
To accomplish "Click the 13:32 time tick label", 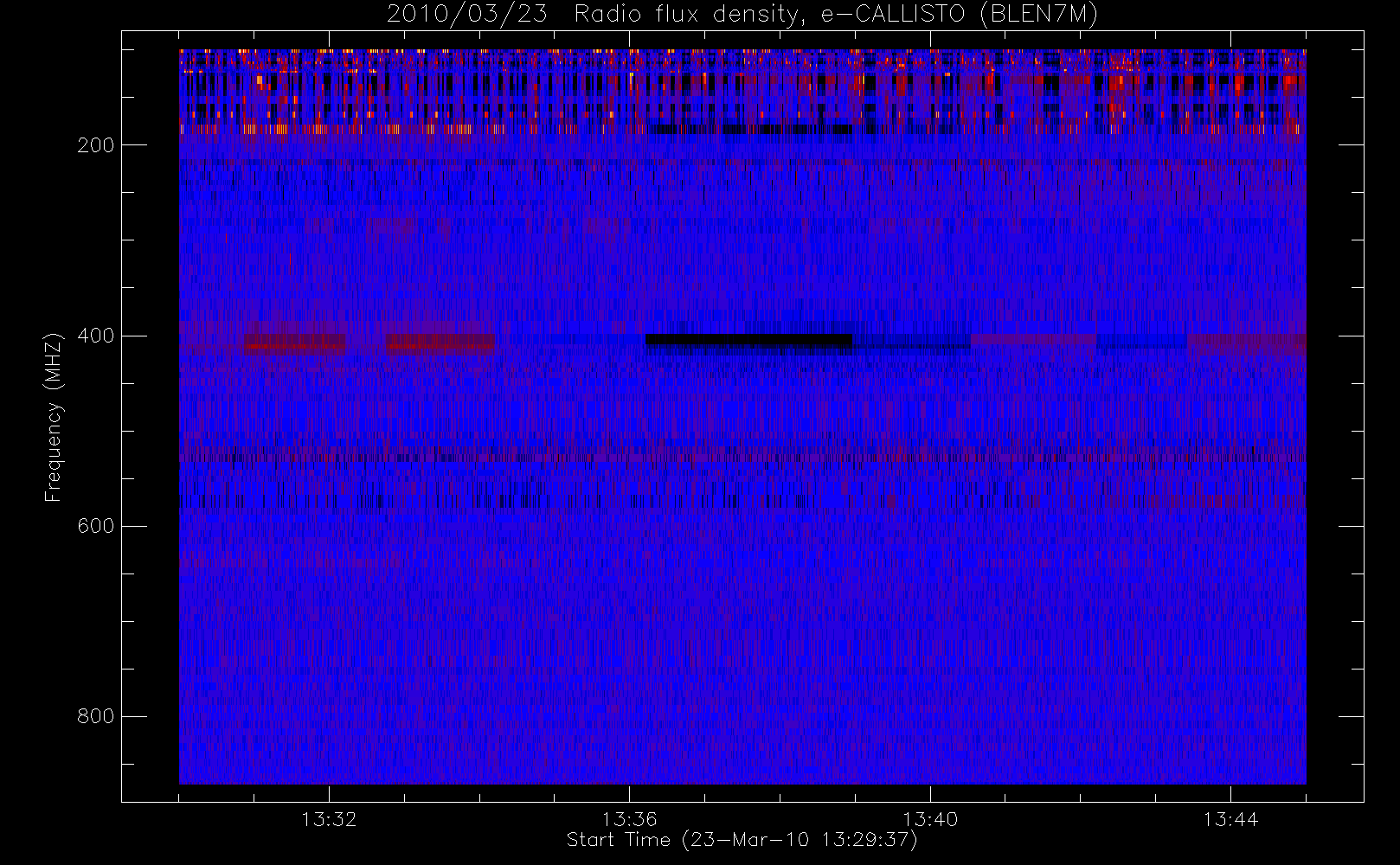I will tap(329, 818).
